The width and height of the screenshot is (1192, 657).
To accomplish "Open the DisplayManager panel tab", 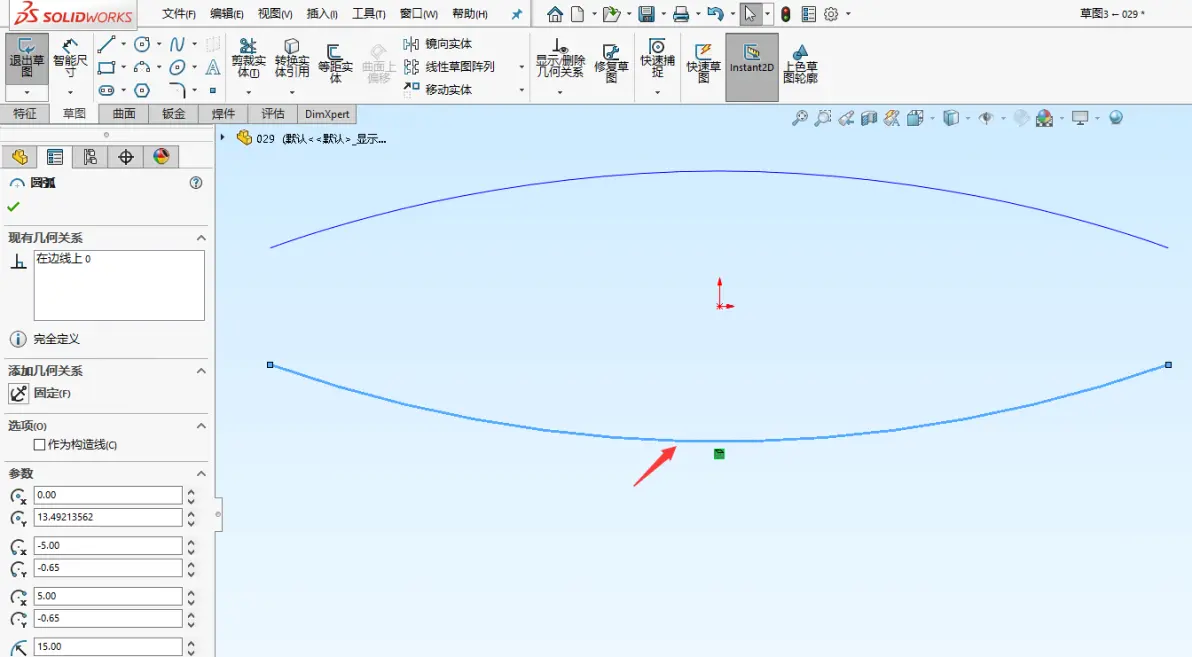I will [x=161, y=157].
